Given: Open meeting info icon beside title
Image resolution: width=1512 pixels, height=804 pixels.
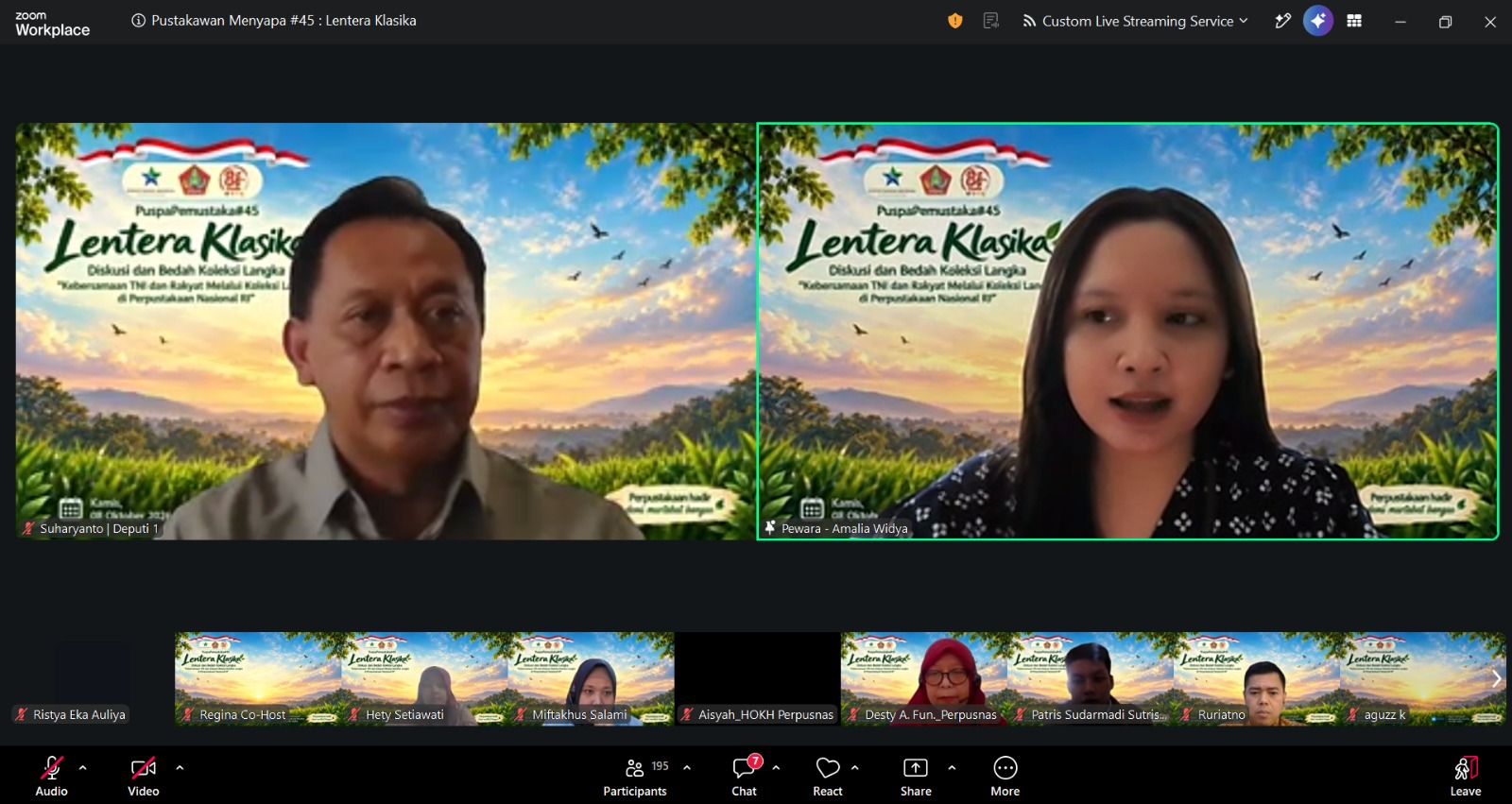Looking at the screenshot, I should (139, 21).
